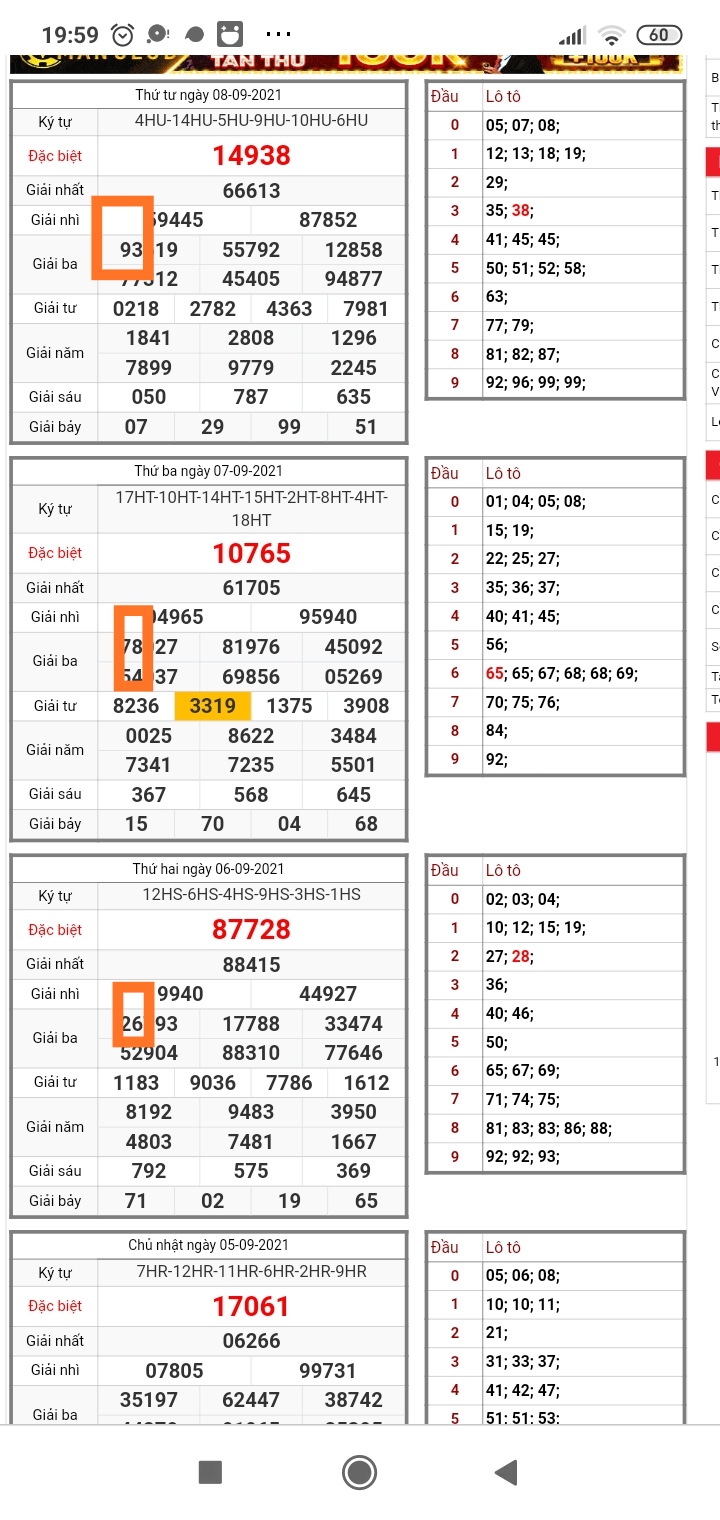Click fourth prize number 9036
This screenshot has width=720, height=1520.
[213, 1083]
